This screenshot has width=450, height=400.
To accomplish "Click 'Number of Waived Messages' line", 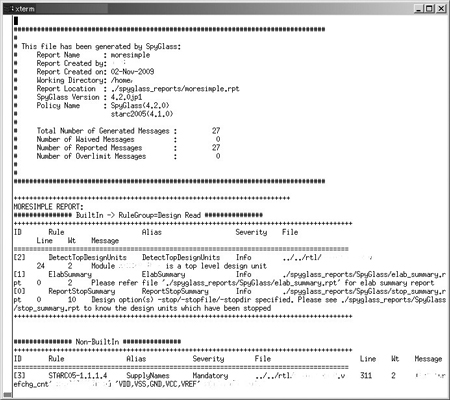I will 128,139.
